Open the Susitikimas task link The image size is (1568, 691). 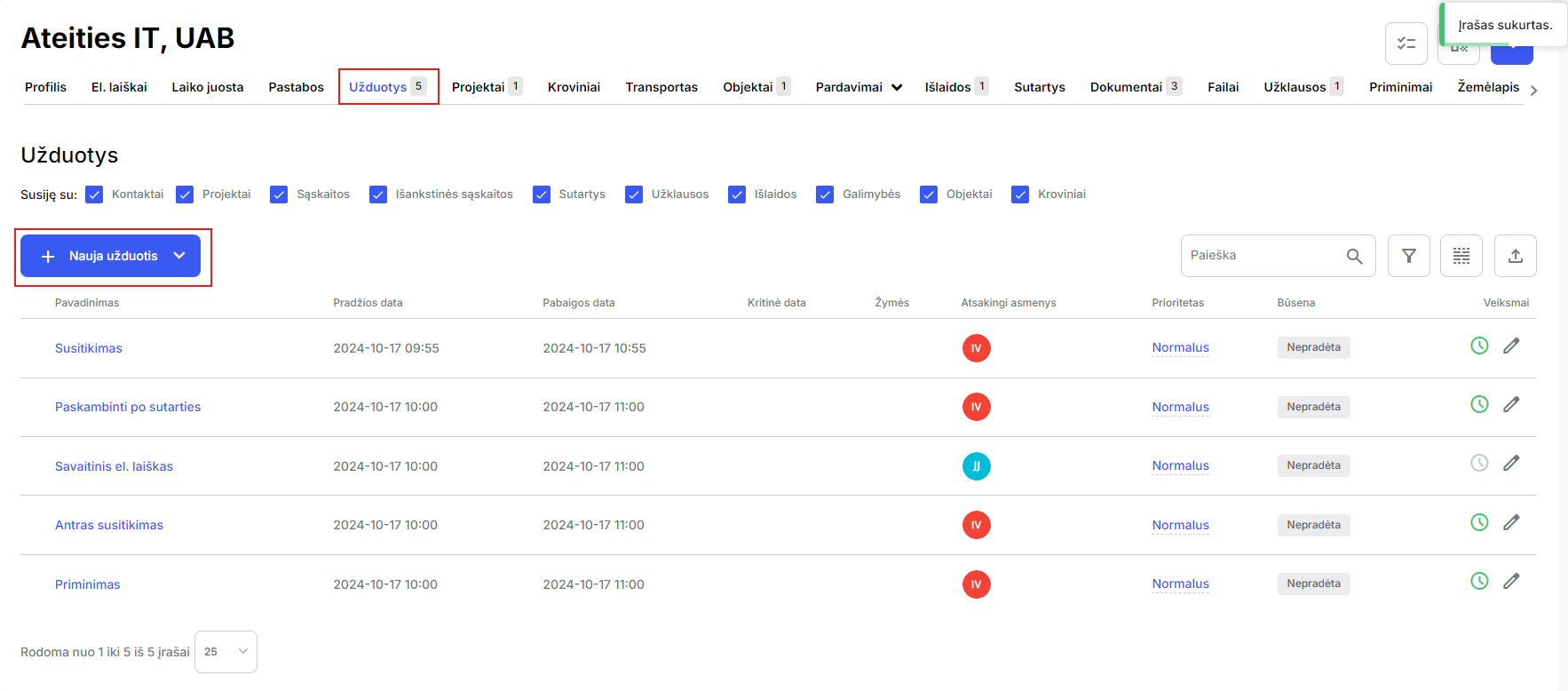pyautogui.click(x=89, y=348)
